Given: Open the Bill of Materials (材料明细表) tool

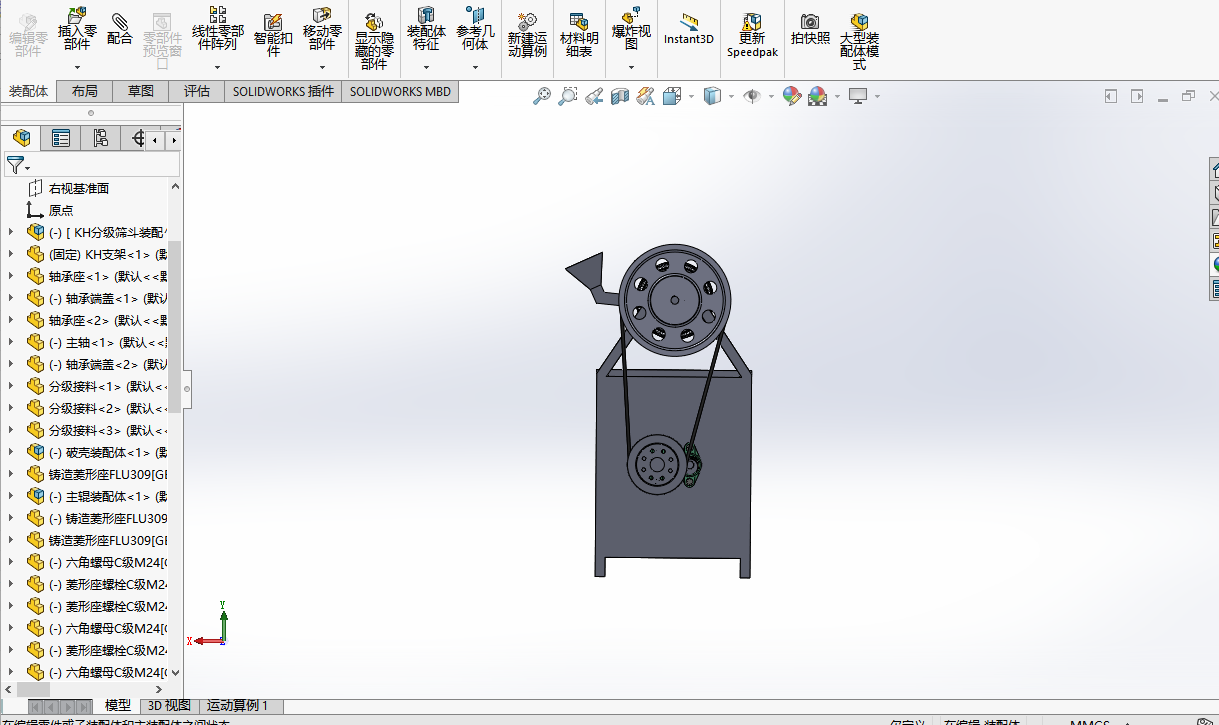Looking at the screenshot, I should coord(579,35).
